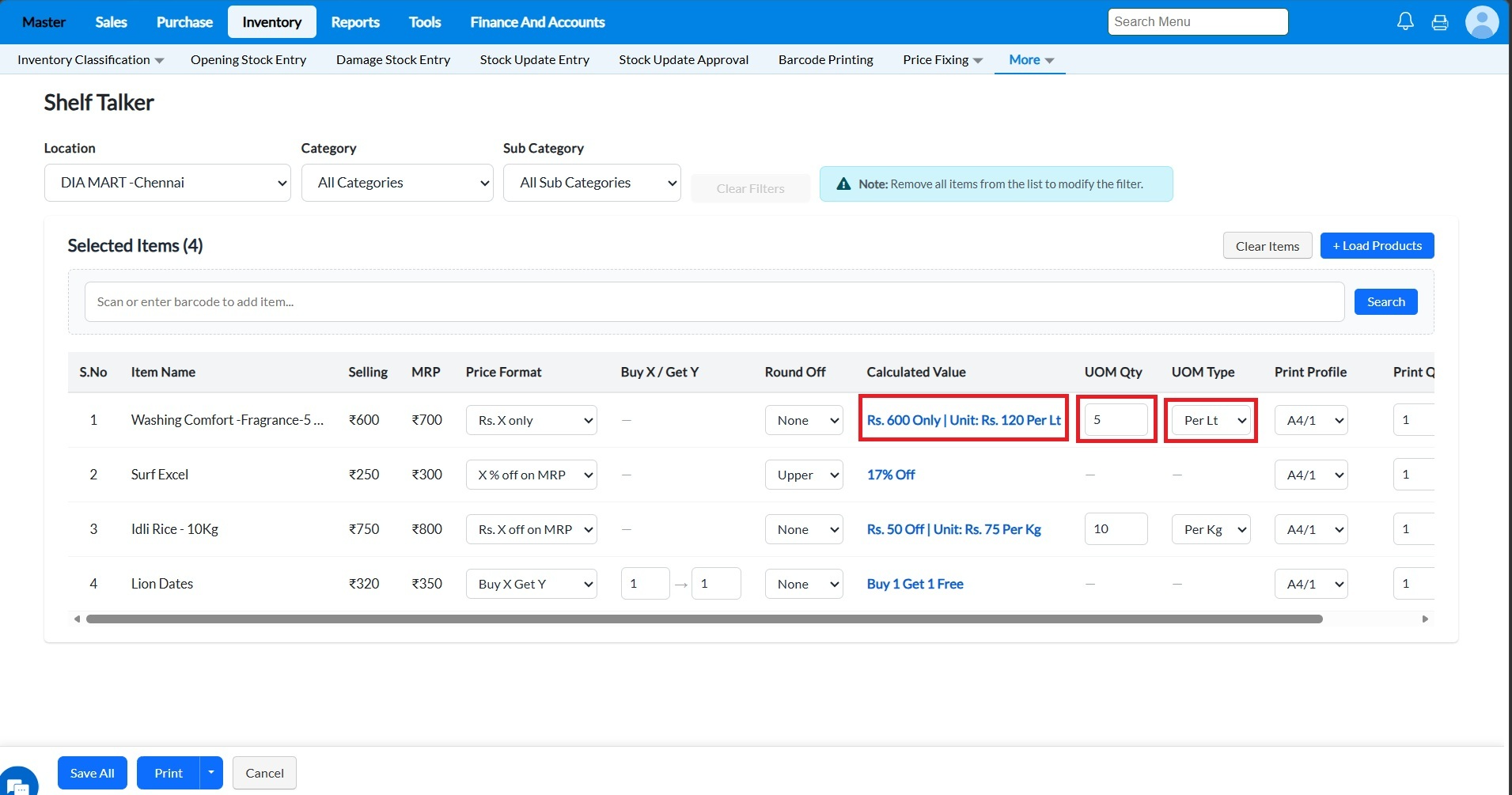This screenshot has width=1512, height=795.
Task: Expand the Location dropdown DIA MART -Chennai
Action: 167,183
